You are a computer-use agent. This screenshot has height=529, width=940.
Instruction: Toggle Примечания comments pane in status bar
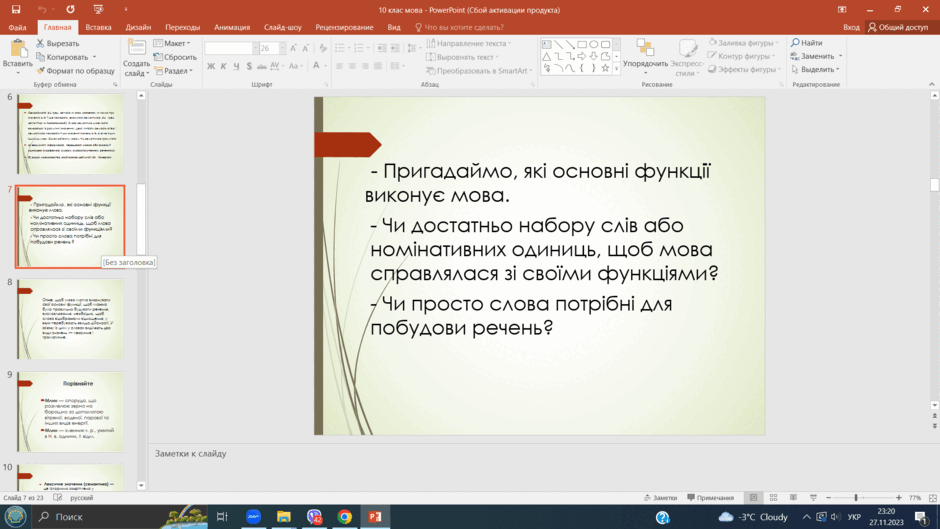(711, 498)
